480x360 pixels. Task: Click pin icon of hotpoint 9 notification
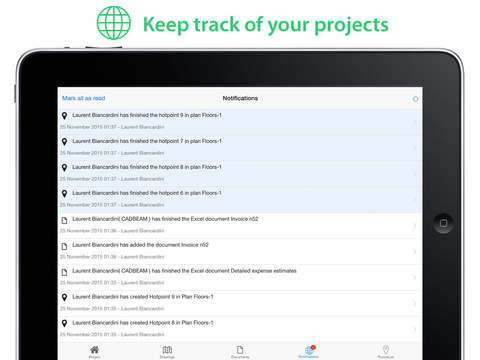pyautogui.click(x=64, y=115)
